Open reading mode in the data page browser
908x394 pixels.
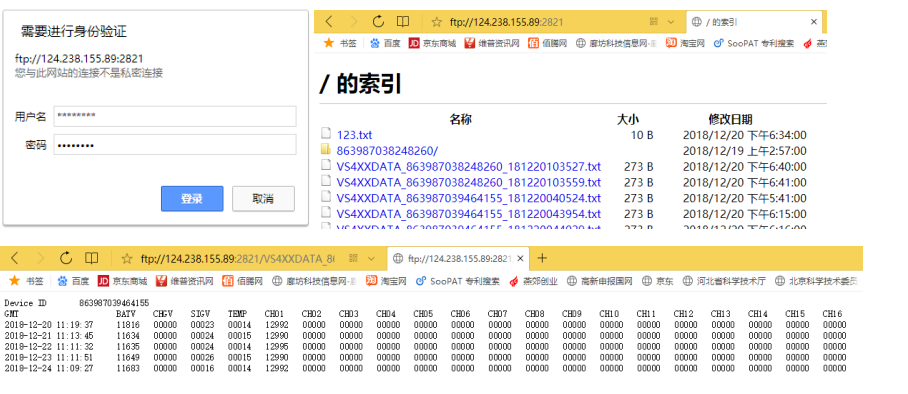(91, 258)
